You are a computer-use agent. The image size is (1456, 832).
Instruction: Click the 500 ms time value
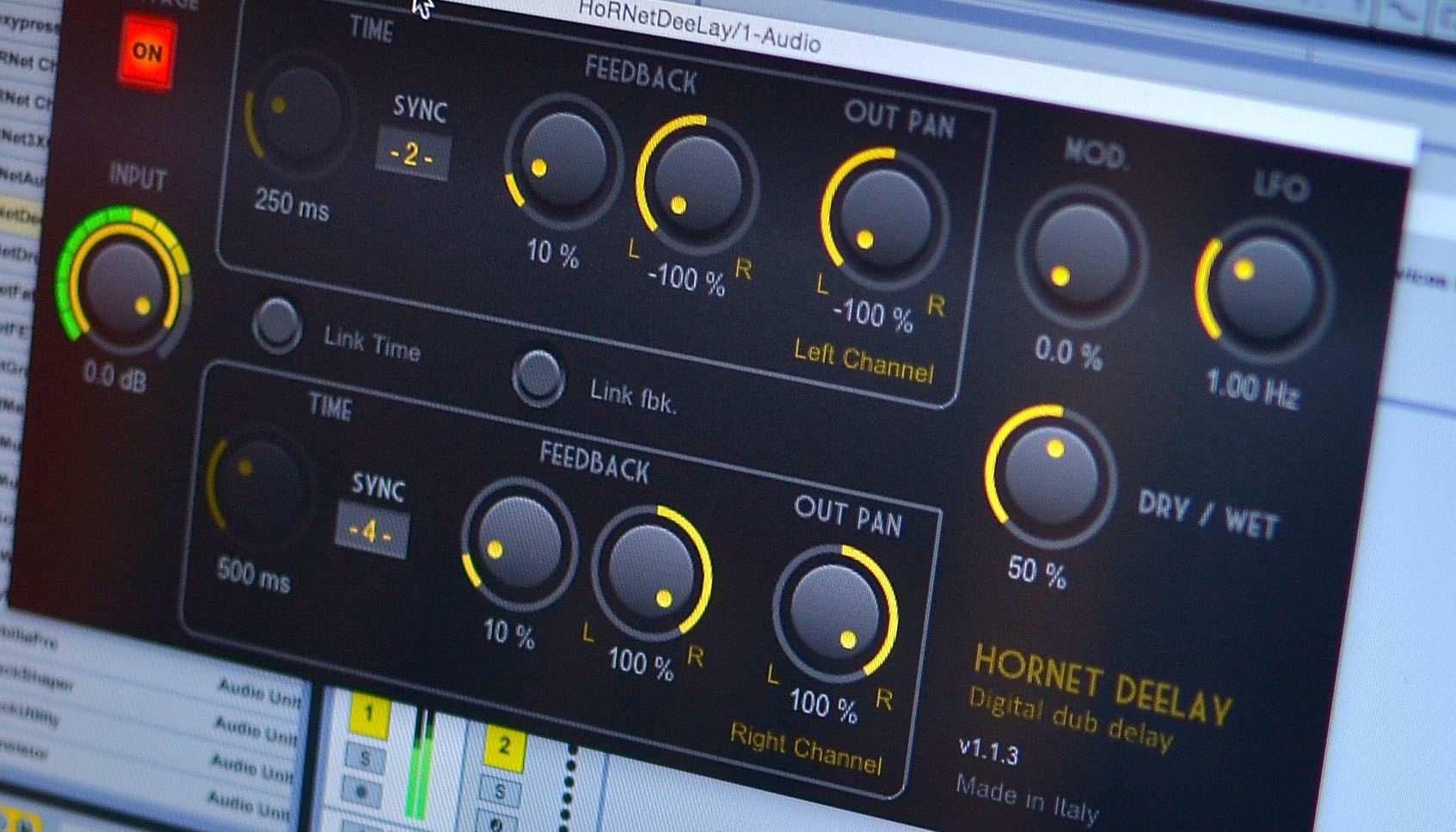tap(254, 574)
